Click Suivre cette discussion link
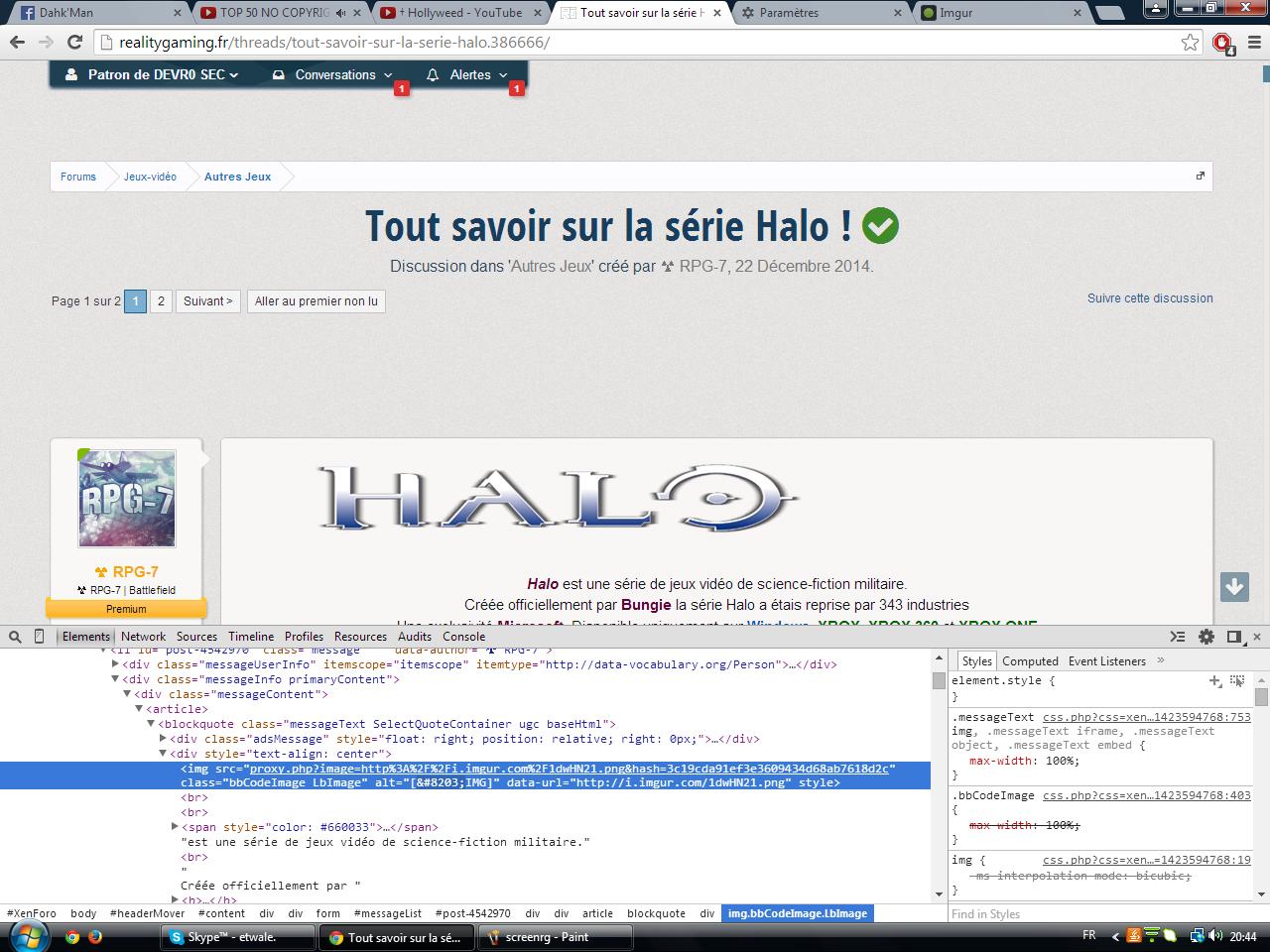 (x=1150, y=297)
